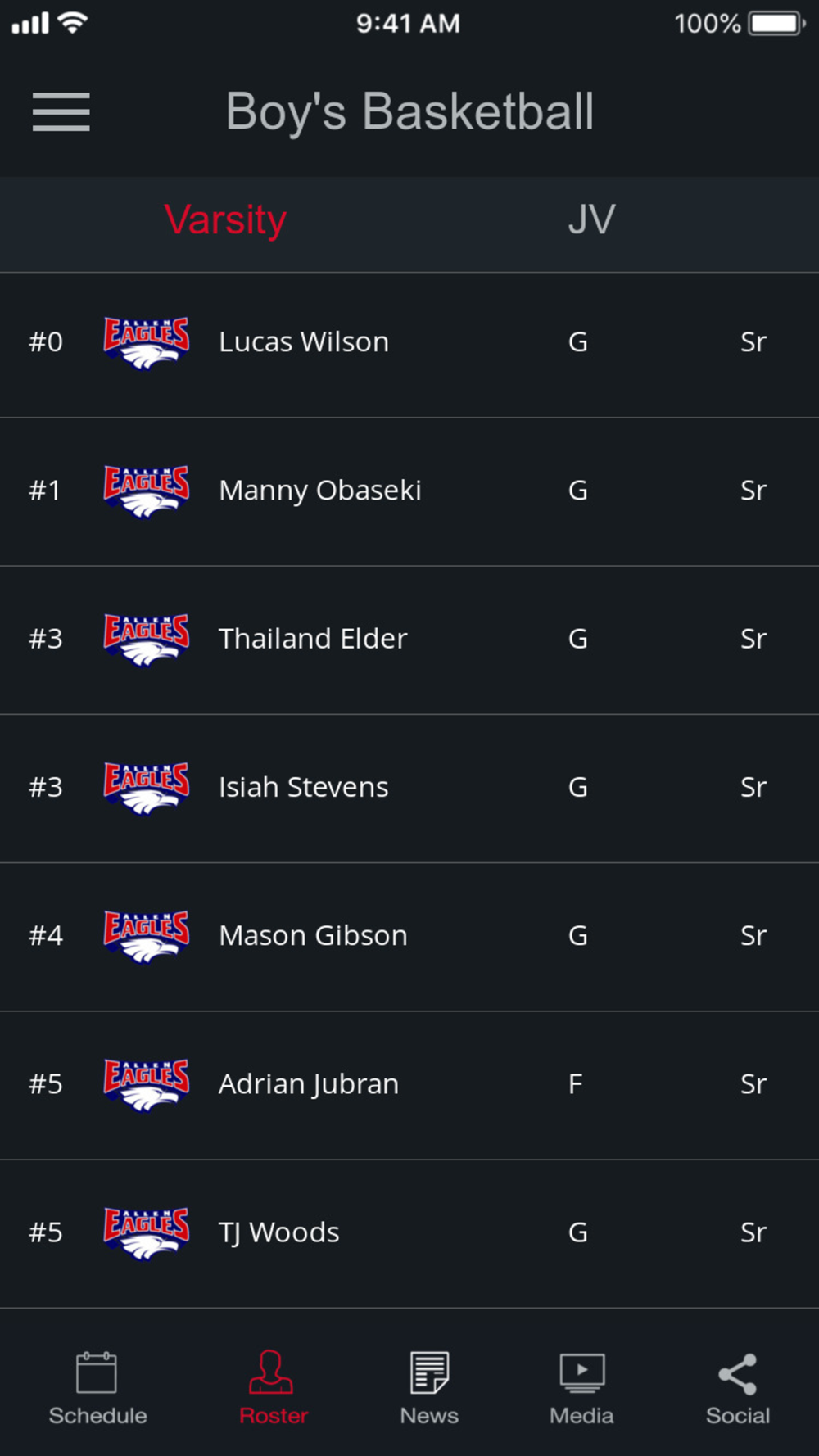Tap the Social share icon
The height and width of the screenshot is (1456, 819).
[x=737, y=1374]
